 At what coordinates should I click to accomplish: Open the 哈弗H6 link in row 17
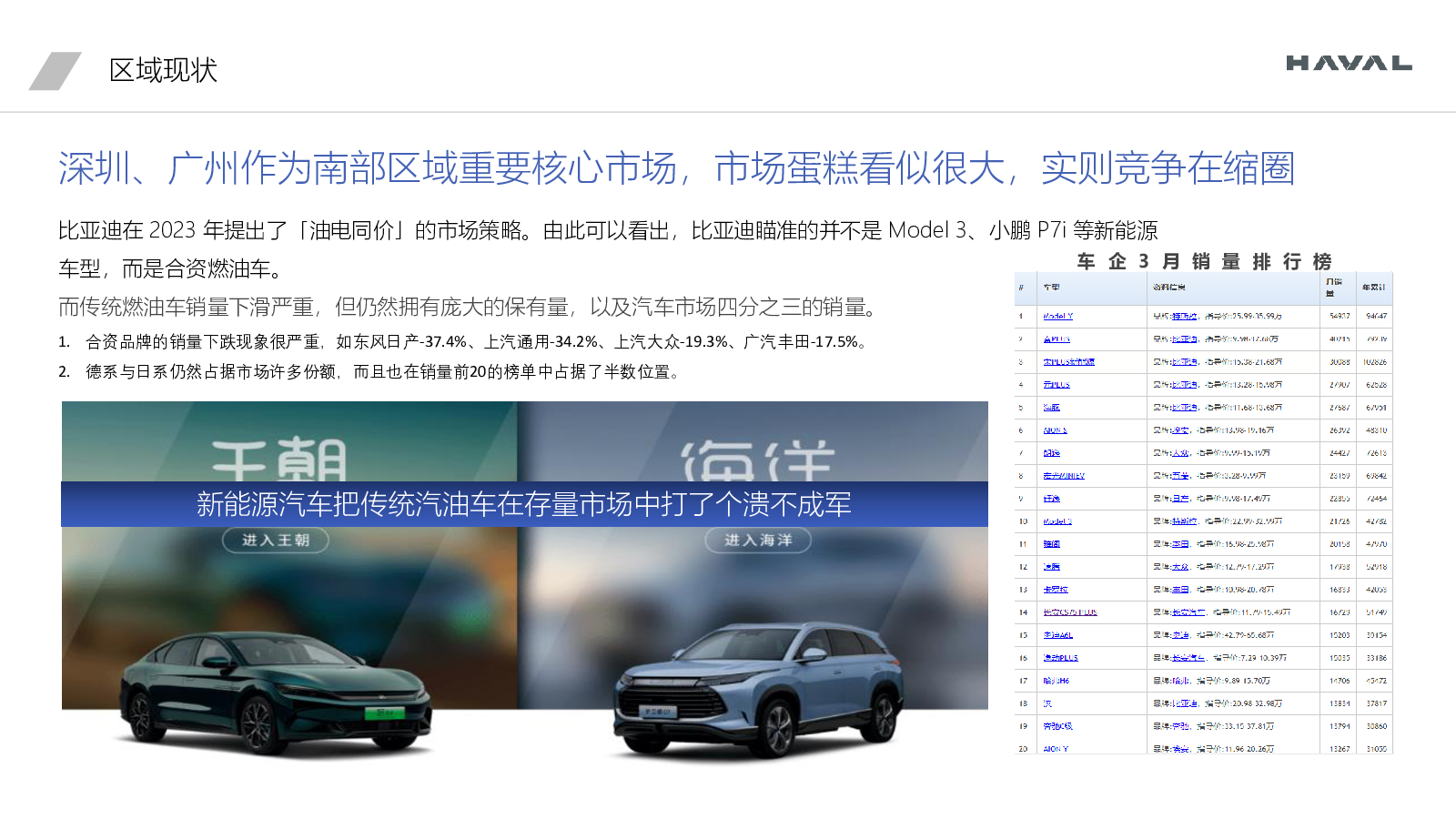coord(1056,680)
